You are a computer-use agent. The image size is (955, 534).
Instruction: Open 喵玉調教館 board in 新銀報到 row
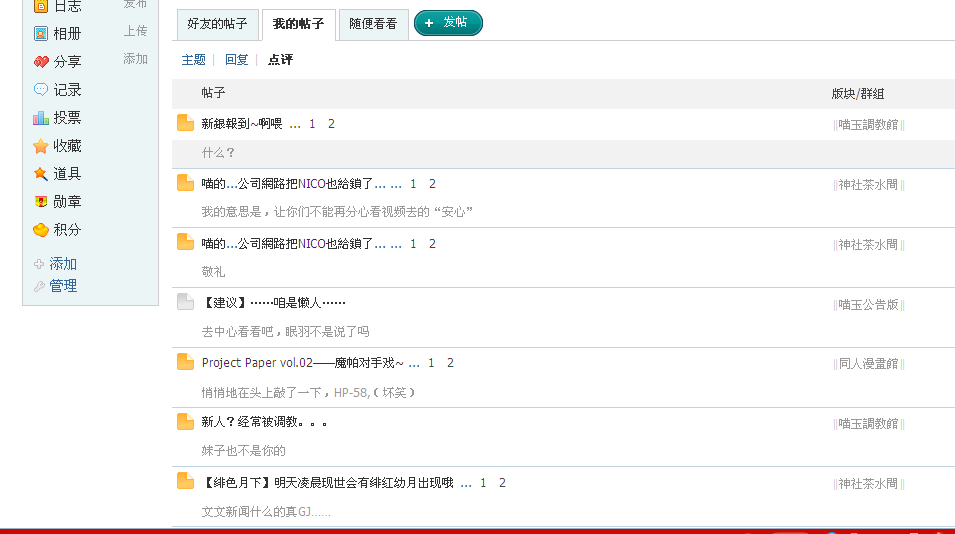tap(868, 125)
